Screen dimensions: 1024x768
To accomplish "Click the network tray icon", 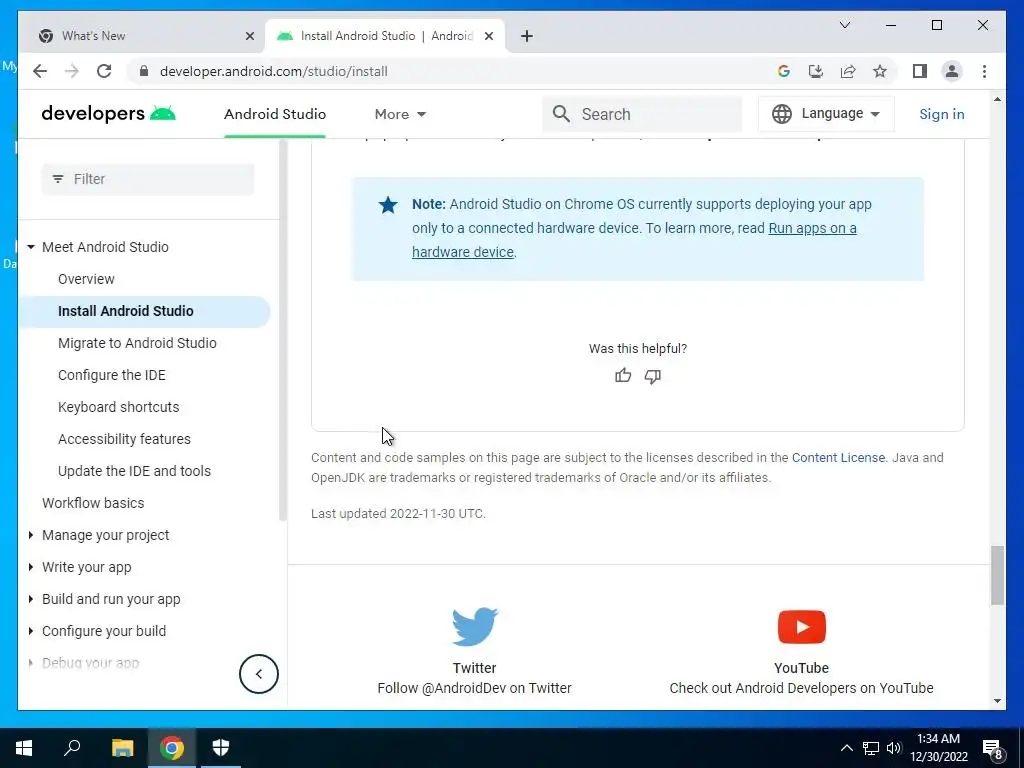I will coord(871,748).
